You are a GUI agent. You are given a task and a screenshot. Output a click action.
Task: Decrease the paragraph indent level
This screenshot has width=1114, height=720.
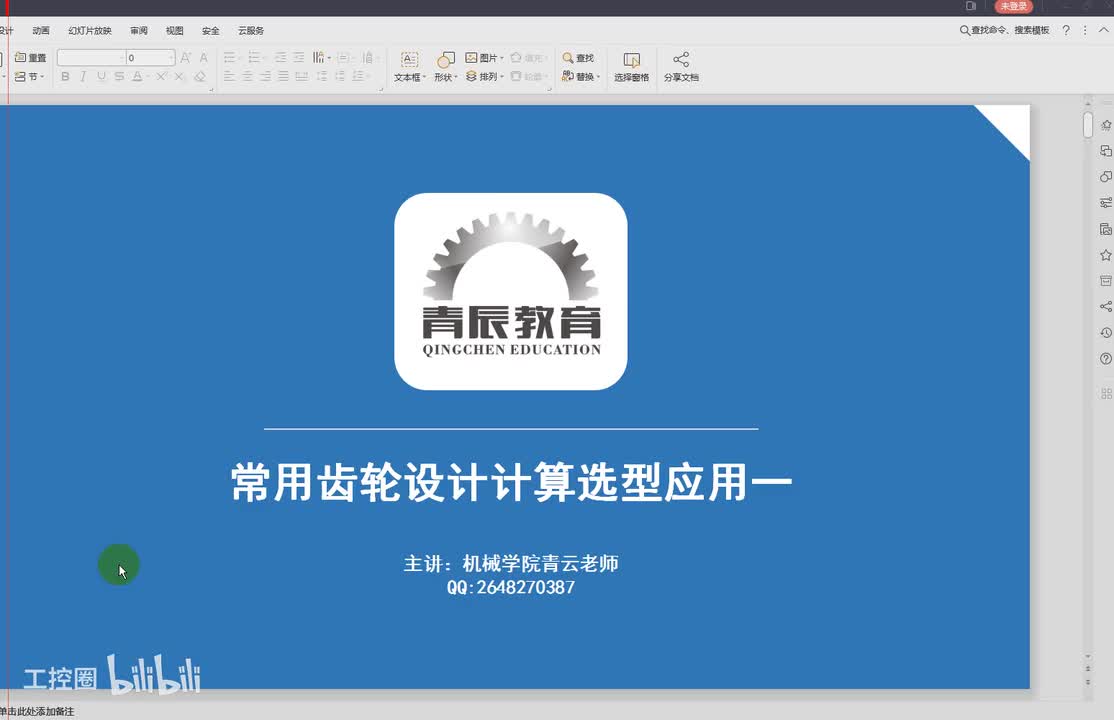pyautogui.click(x=281, y=58)
